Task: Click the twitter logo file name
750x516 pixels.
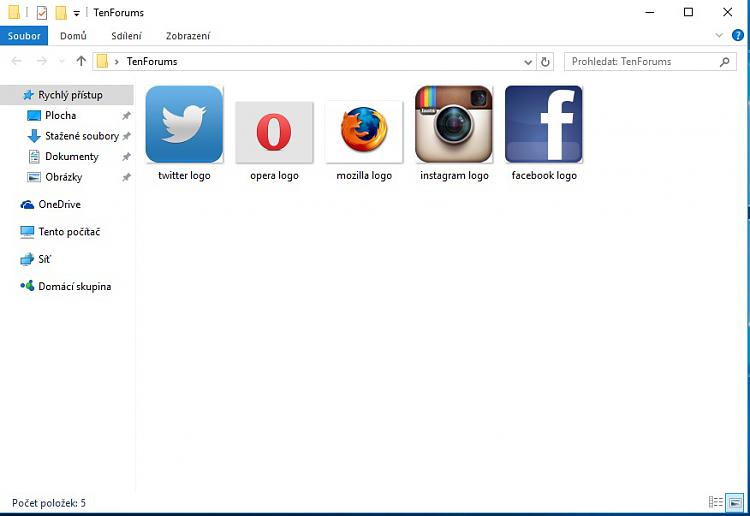Action: click(184, 176)
